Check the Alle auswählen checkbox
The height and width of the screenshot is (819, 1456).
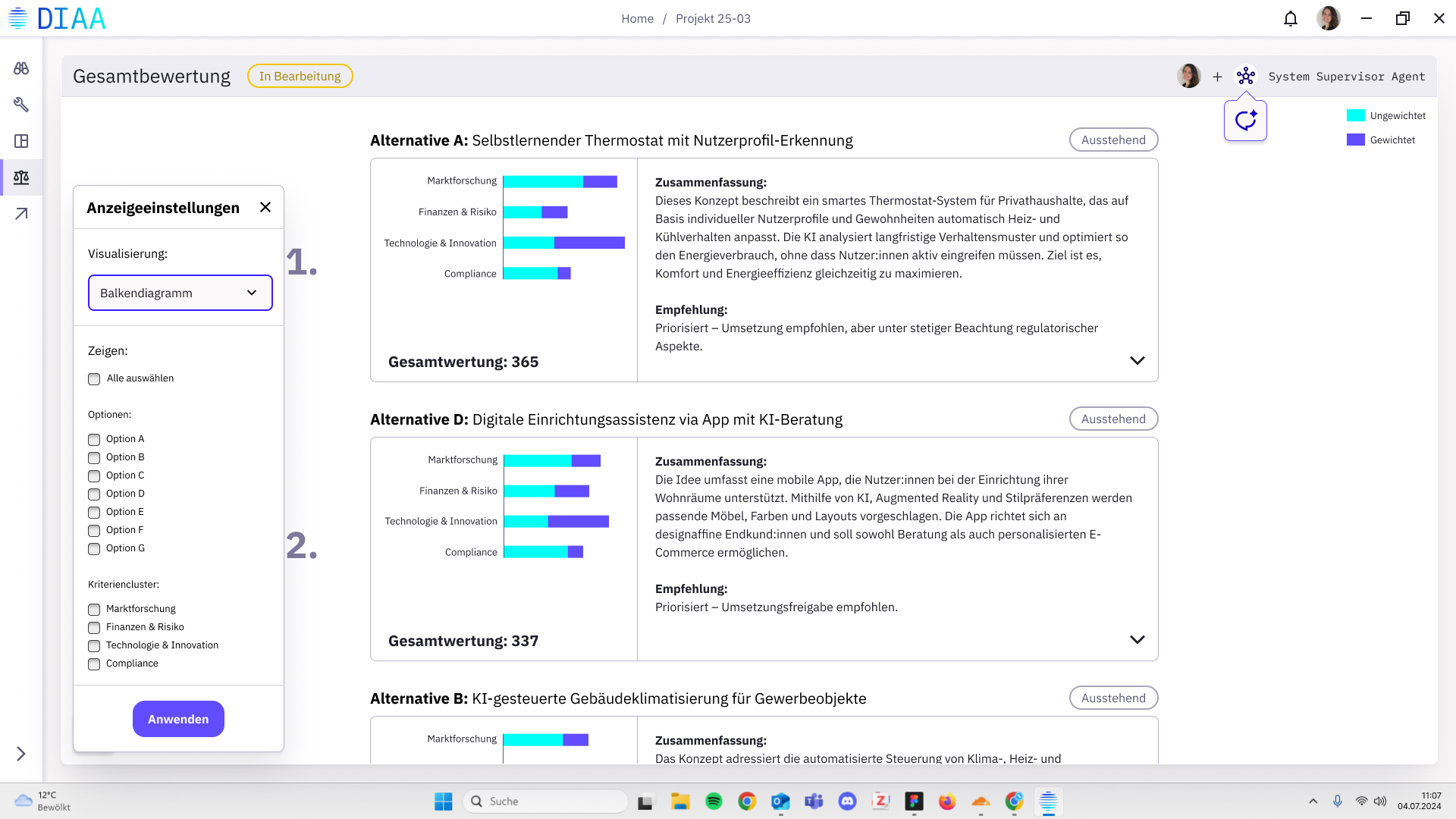click(x=94, y=379)
